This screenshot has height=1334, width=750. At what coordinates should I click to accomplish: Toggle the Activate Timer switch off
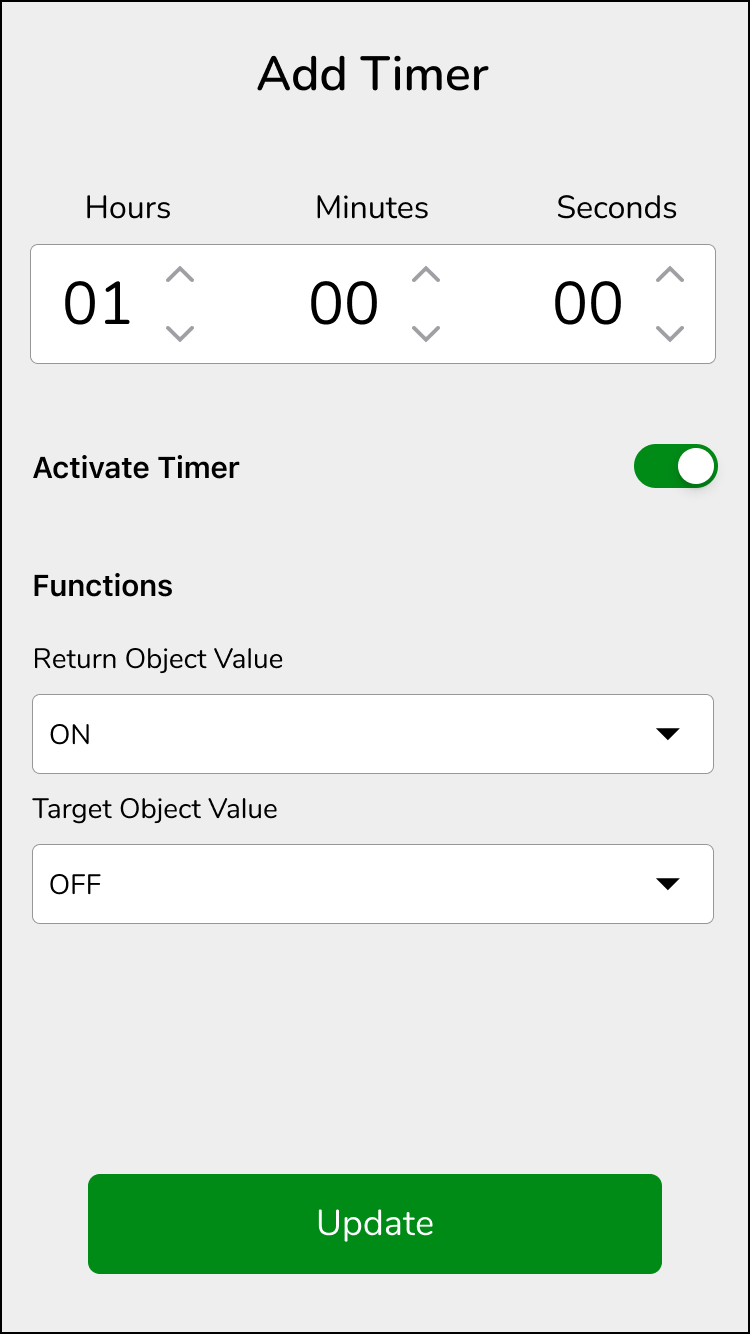(676, 467)
